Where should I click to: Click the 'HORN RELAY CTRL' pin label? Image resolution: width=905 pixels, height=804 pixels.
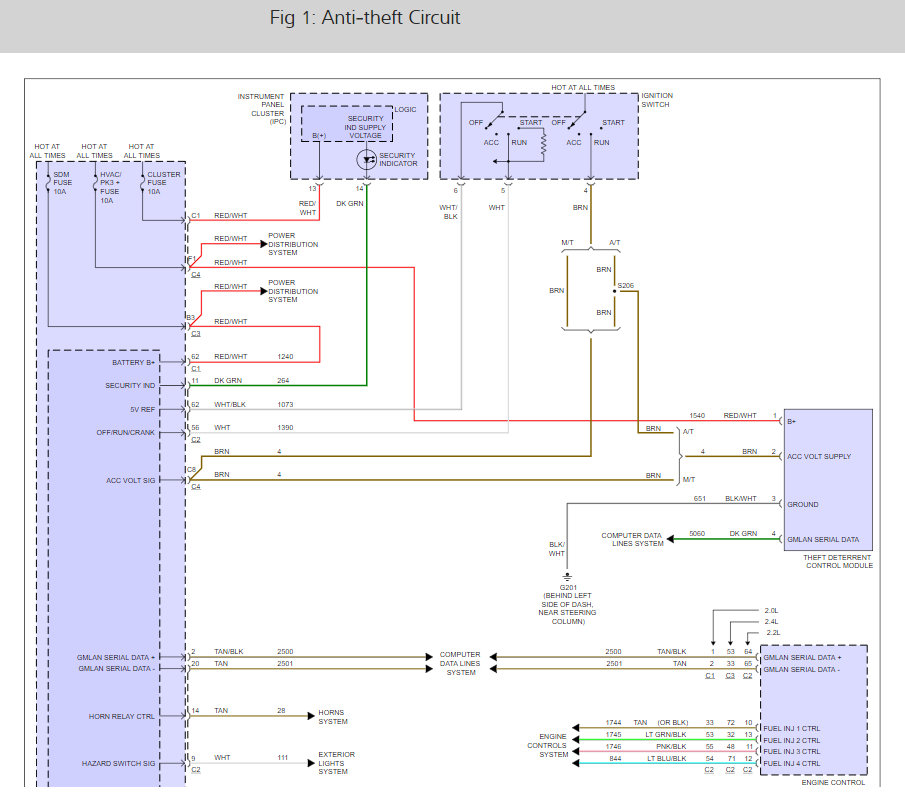tap(121, 716)
